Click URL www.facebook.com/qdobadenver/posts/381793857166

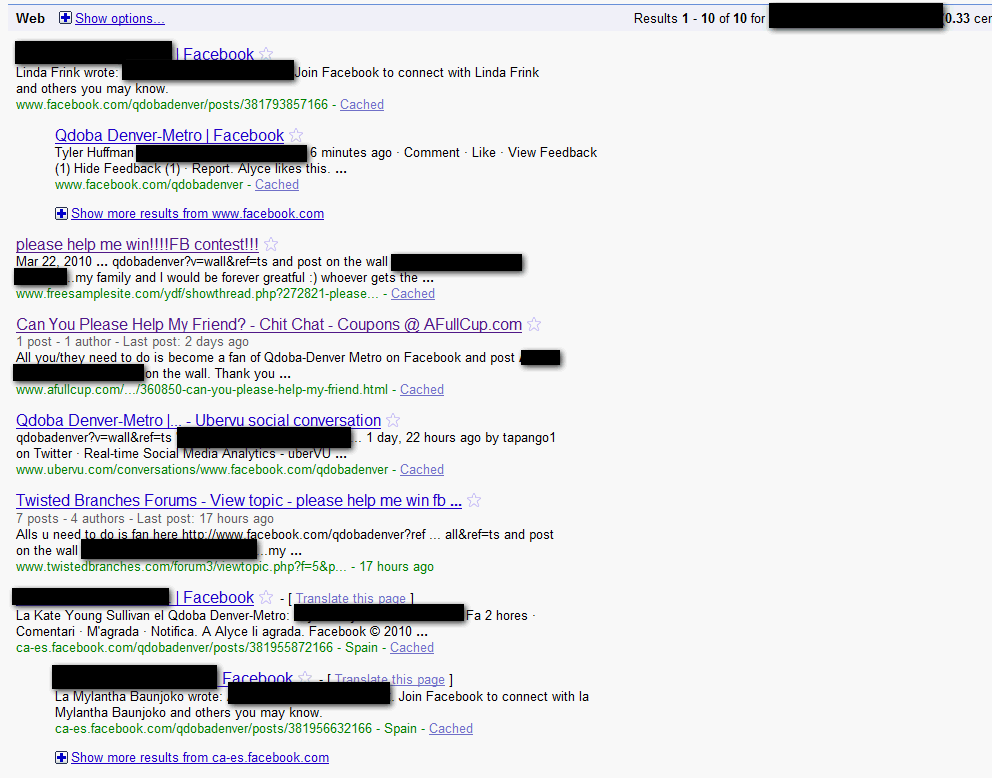(x=172, y=104)
